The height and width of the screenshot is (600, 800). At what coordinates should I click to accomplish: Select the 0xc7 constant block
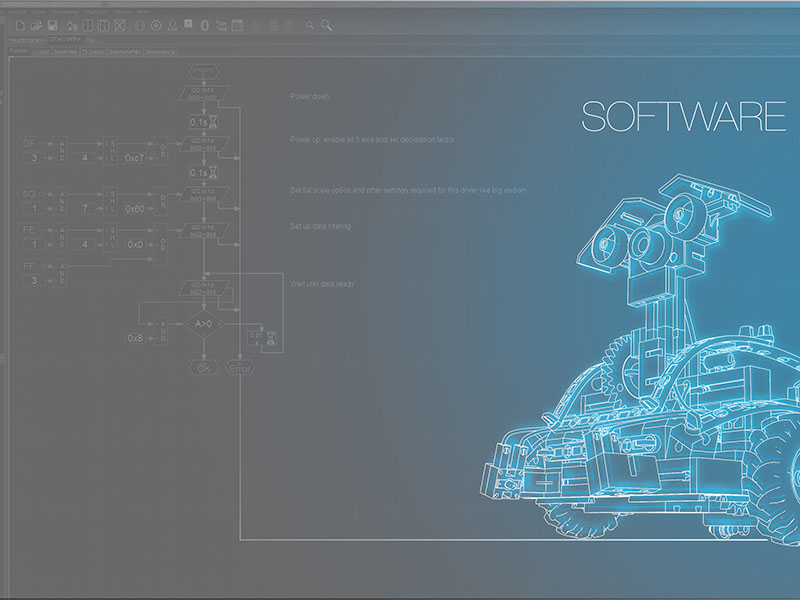[135, 158]
